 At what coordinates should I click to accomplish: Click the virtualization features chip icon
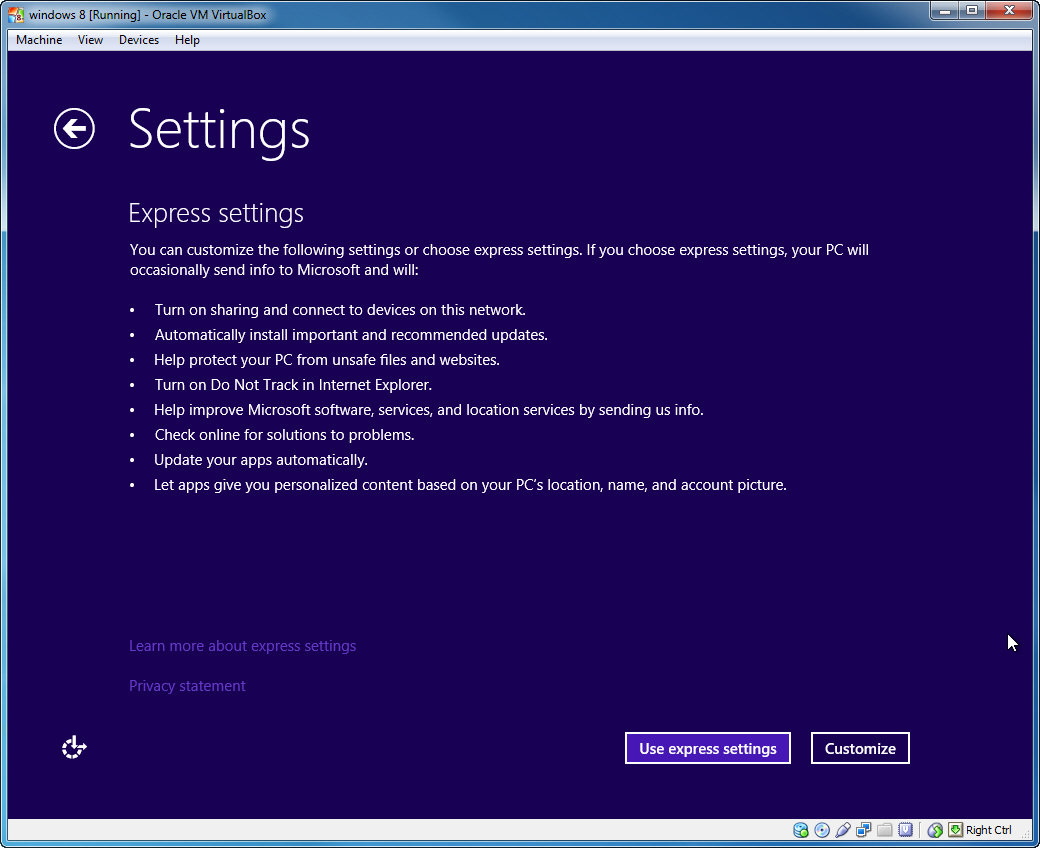click(x=905, y=830)
